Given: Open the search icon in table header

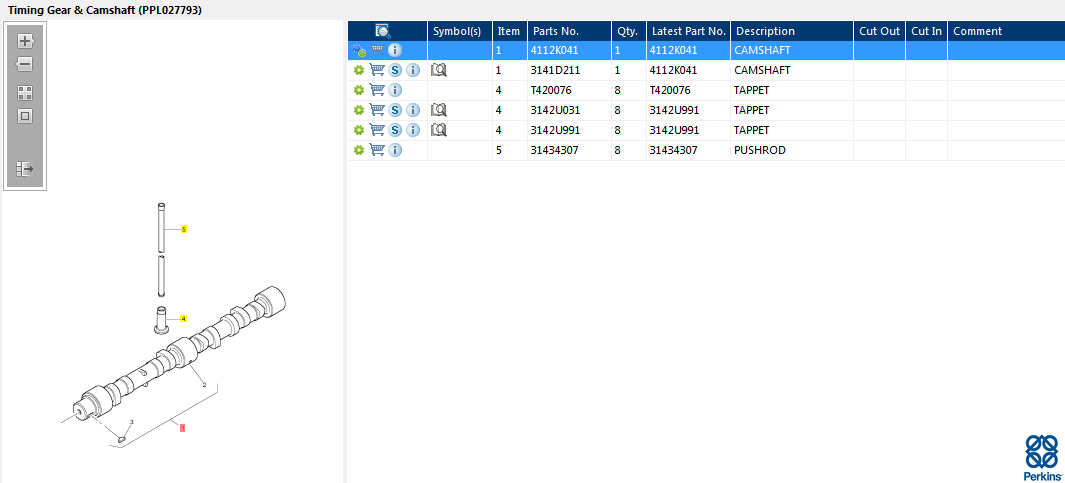Looking at the screenshot, I should (x=383, y=31).
